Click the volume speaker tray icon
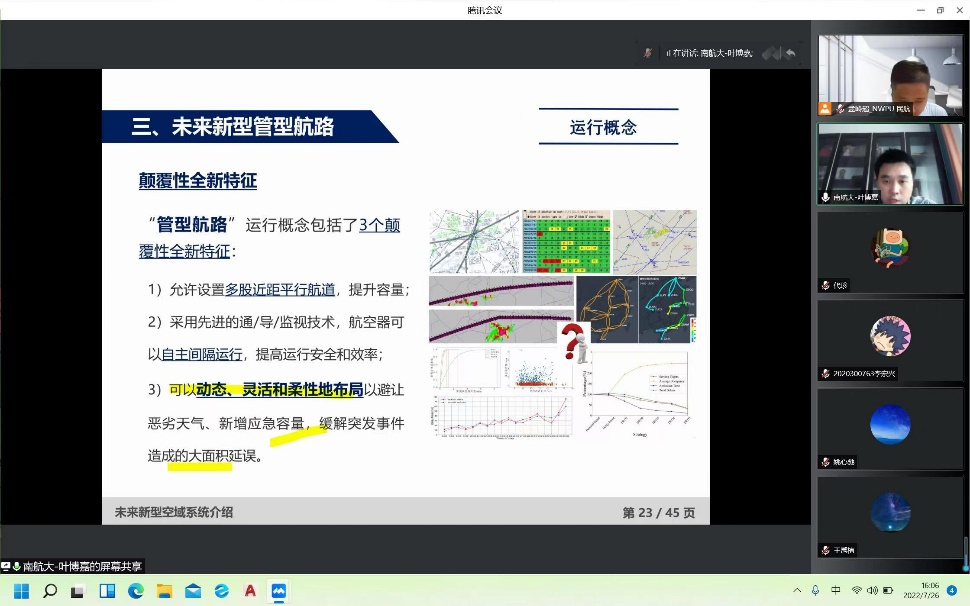Image resolution: width=970 pixels, height=606 pixels. click(873, 591)
